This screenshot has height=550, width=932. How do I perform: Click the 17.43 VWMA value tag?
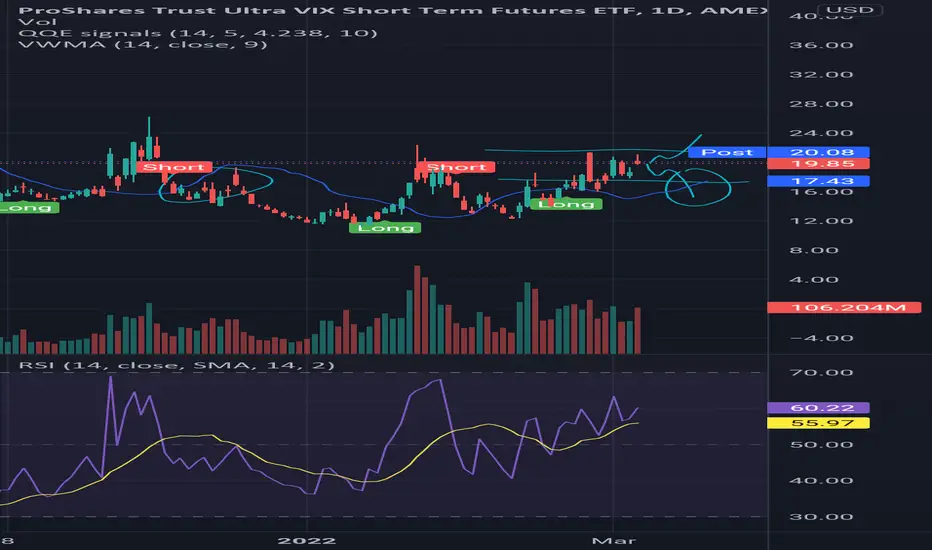(x=818, y=181)
